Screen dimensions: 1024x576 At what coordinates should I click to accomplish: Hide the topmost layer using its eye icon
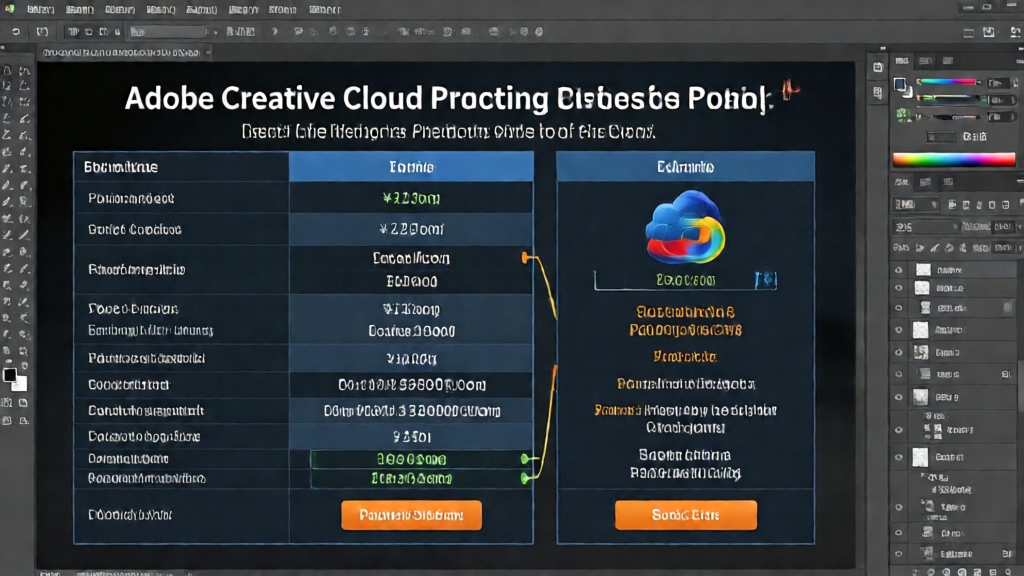[x=898, y=270]
